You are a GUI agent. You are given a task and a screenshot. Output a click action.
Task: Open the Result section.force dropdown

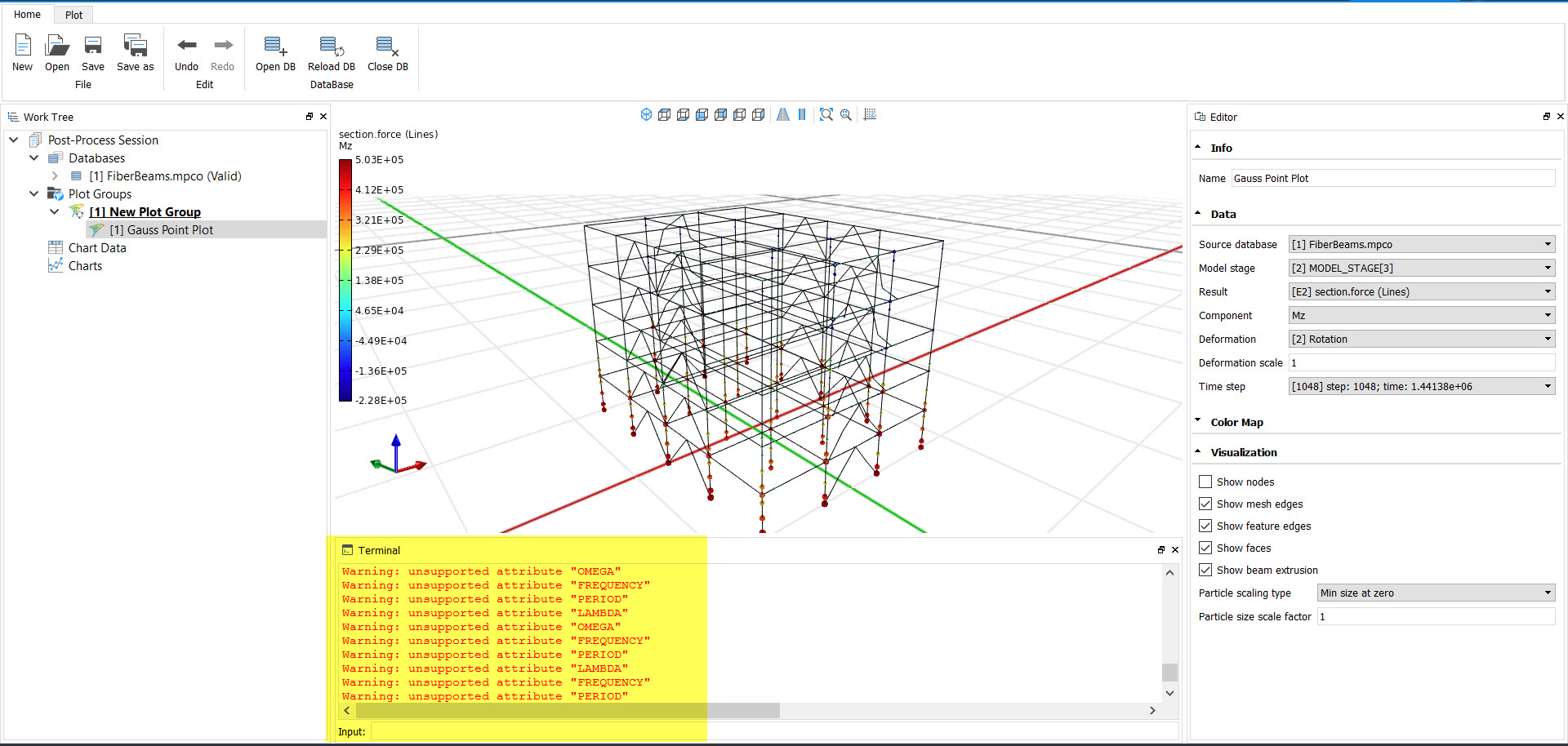[x=1422, y=291]
